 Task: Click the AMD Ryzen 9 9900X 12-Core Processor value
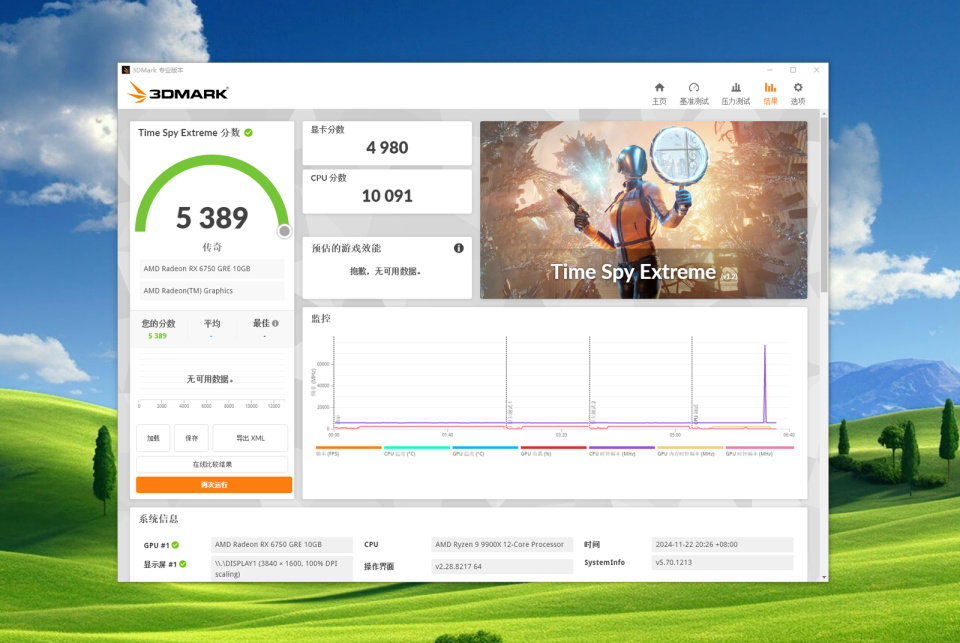click(502, 544)
